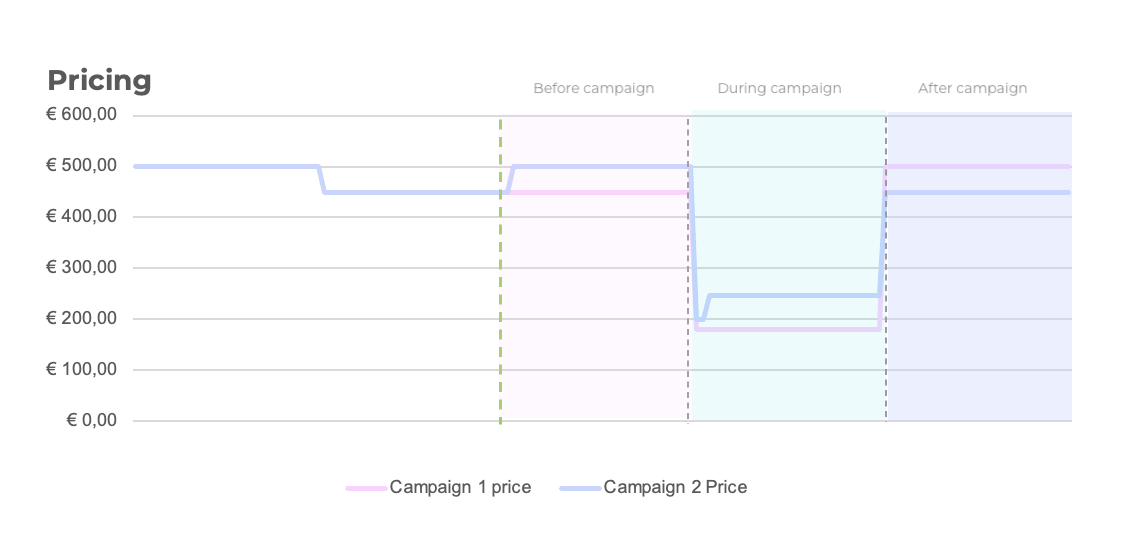Click the Campaign 2 Price legend label
The width and height of the screenshot is (1138, 554).
coord(675,487)
